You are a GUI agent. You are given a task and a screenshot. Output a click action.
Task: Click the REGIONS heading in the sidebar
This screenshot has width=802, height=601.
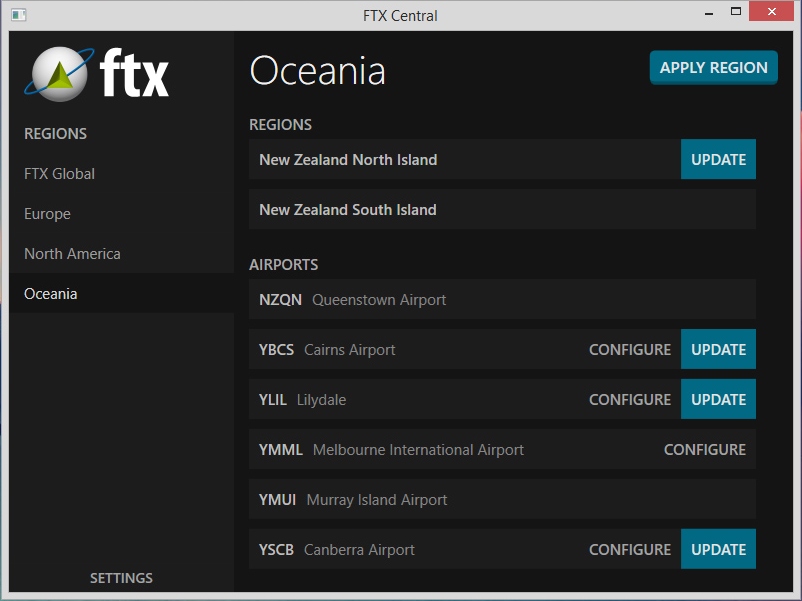tap(55, 133)
